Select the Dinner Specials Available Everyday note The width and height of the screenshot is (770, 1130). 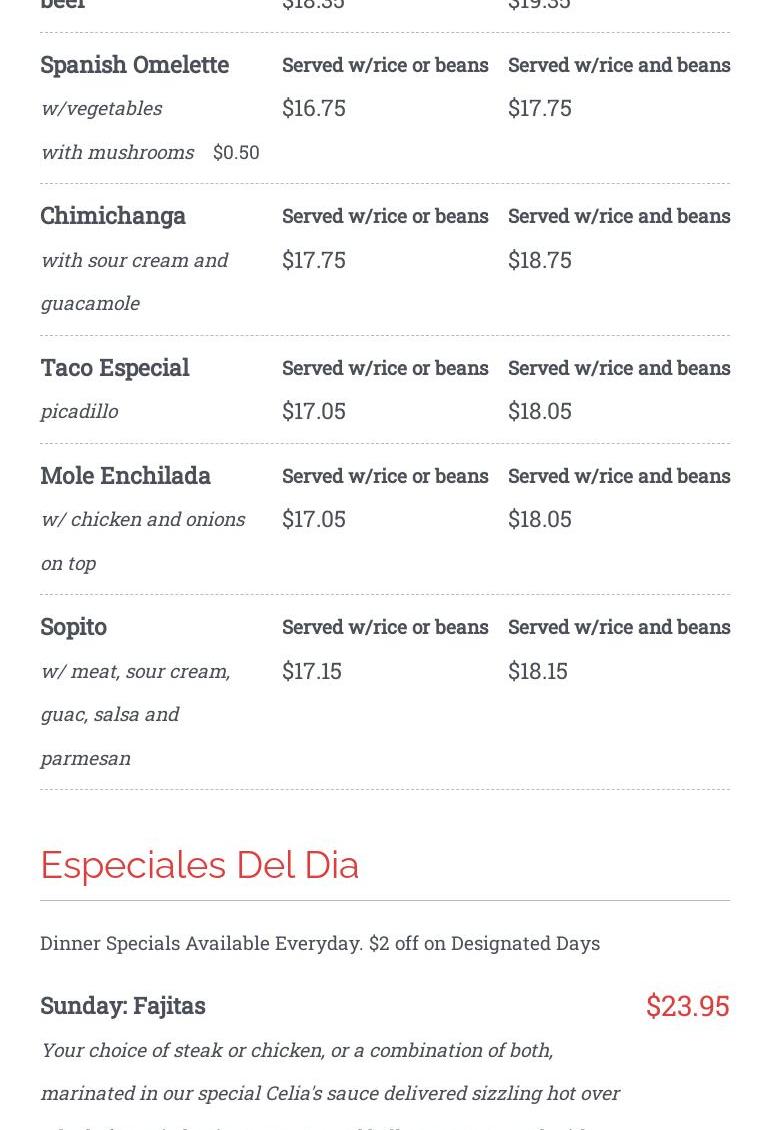pos(319,943)
